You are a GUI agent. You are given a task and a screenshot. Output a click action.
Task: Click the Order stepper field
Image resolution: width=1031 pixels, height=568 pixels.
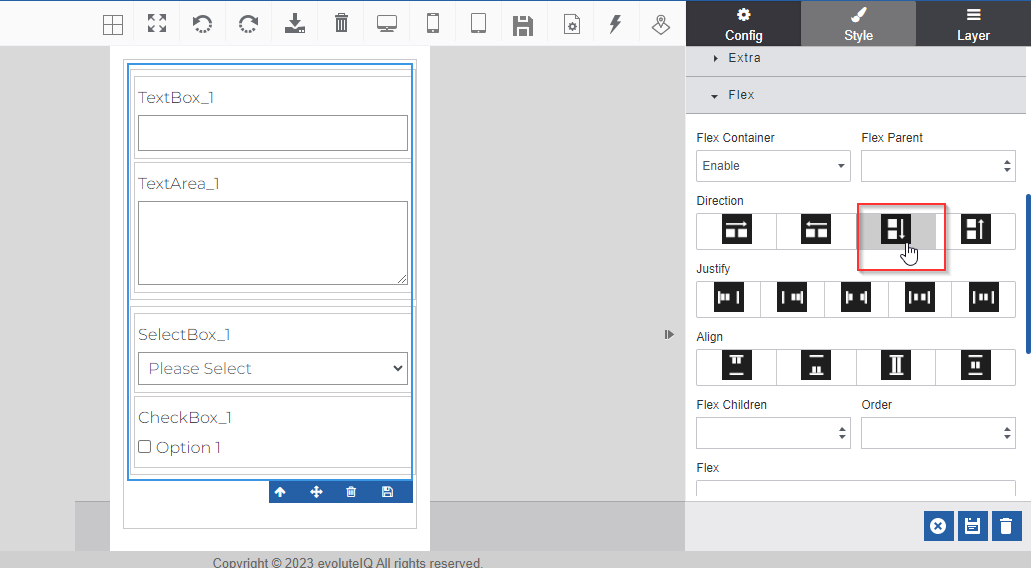tap(938, 433)
